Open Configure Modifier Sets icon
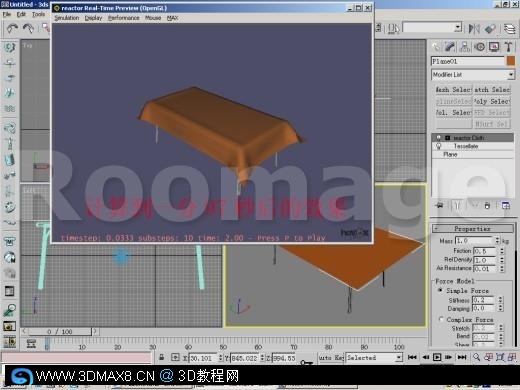 (506, 206)
